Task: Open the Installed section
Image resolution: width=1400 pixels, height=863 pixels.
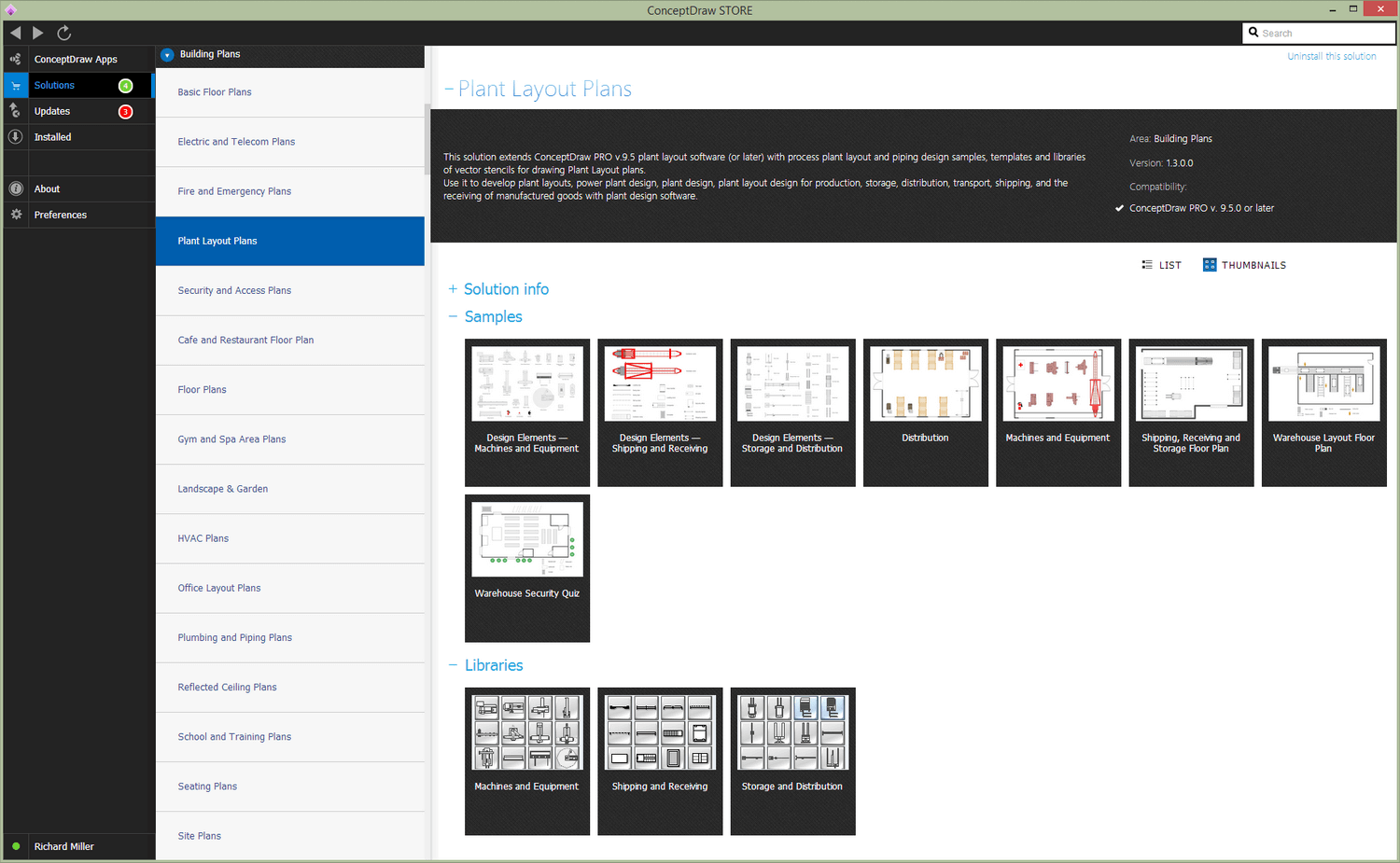Action: (x=79, y=137)
